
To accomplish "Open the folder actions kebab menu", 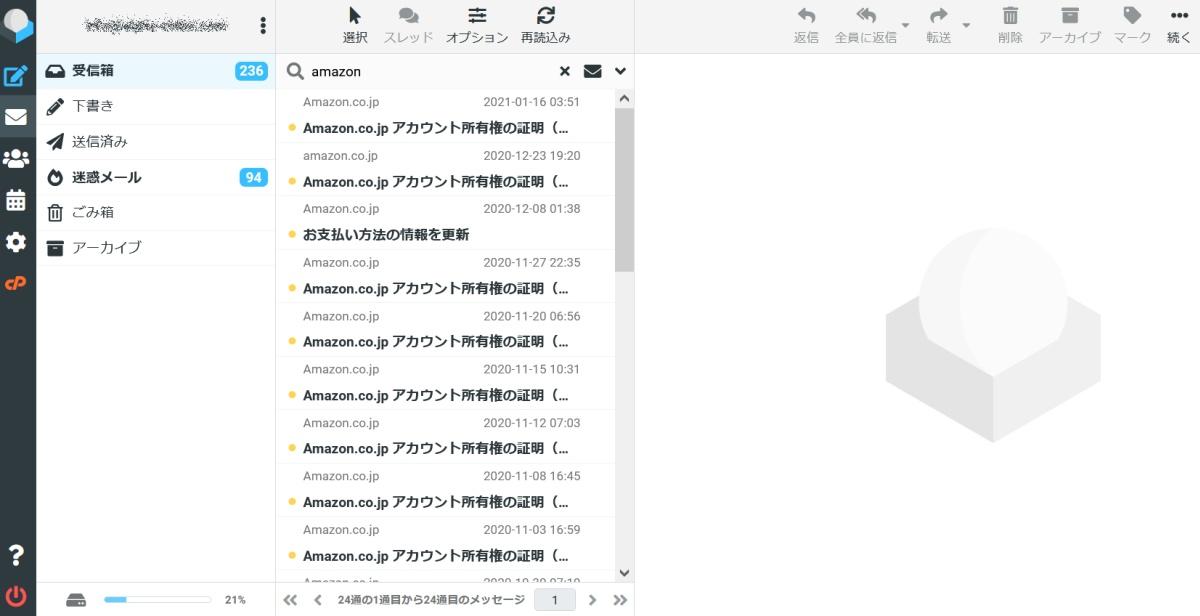I will point(263,26).
